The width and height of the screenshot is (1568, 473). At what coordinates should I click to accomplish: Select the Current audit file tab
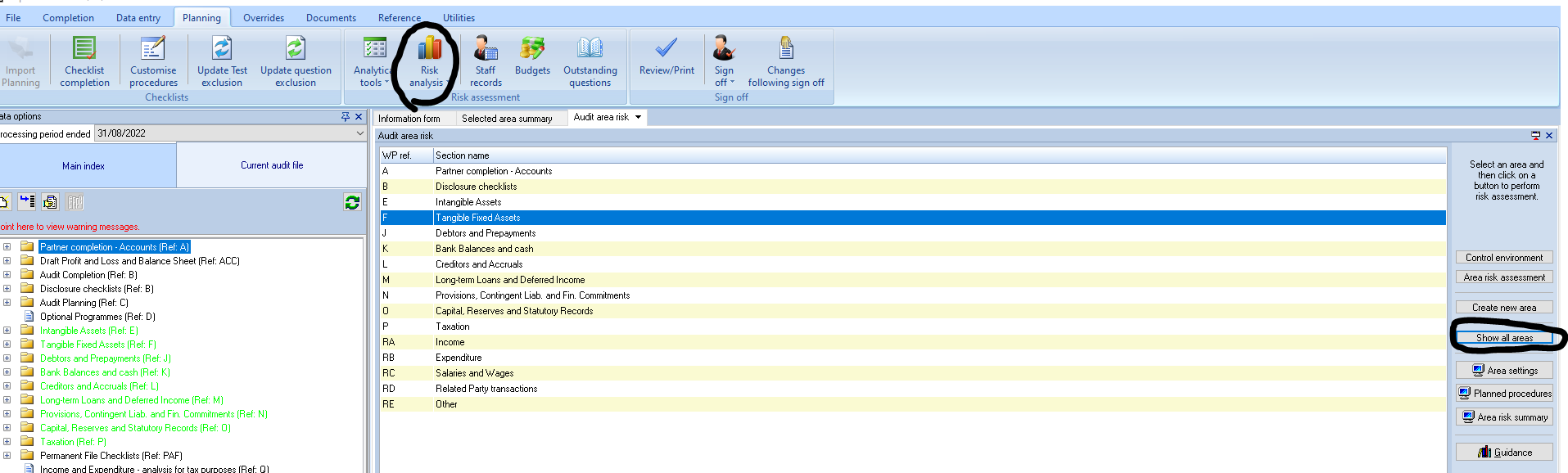(x=272, y=165)
